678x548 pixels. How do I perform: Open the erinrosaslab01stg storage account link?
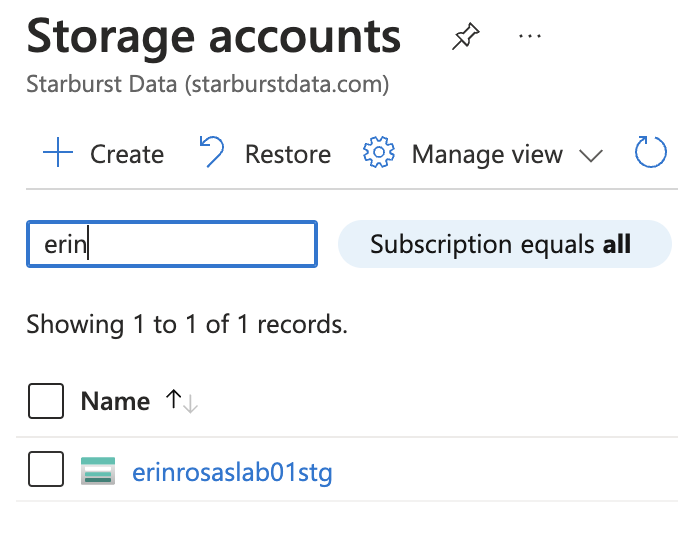coord(232,472)
